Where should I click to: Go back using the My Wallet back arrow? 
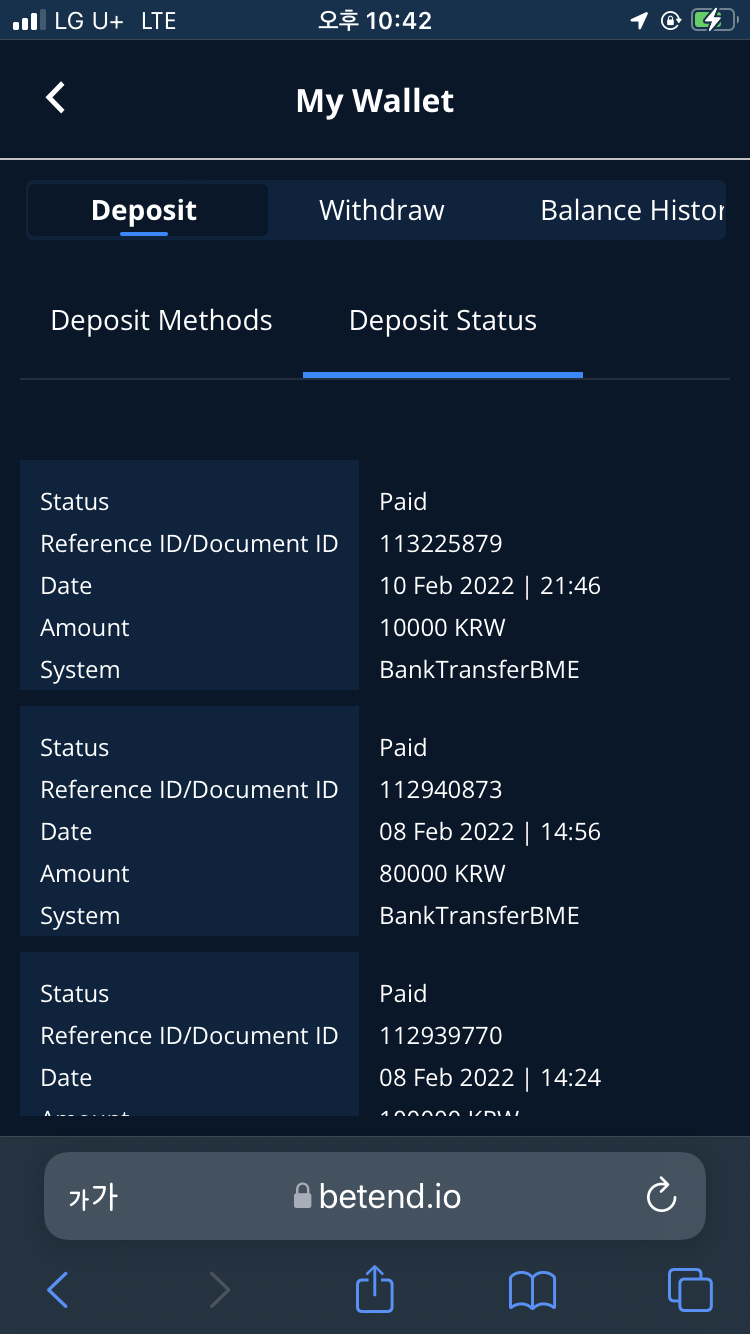pos(56,98)
